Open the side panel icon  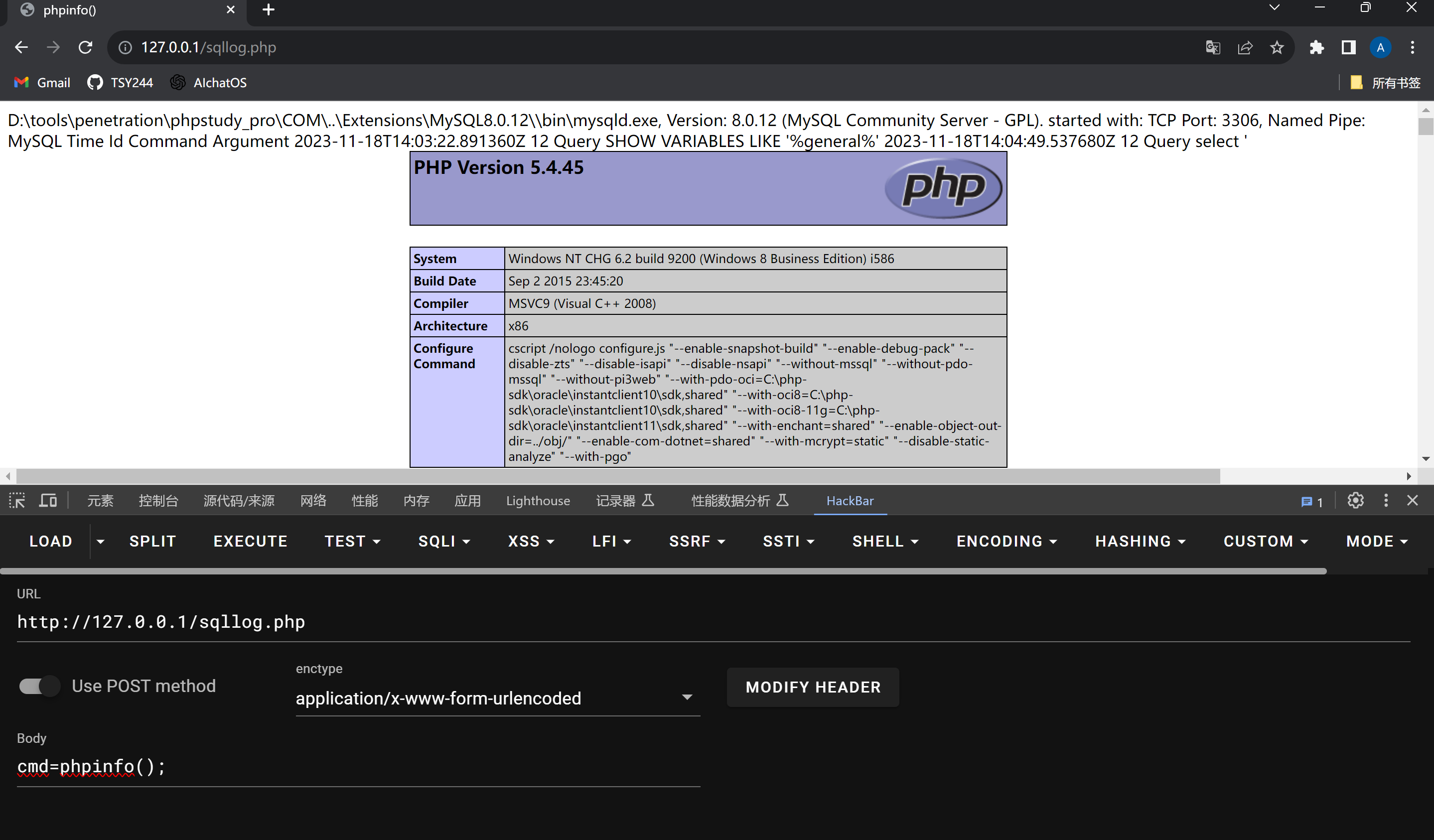tap(1348, 47)
